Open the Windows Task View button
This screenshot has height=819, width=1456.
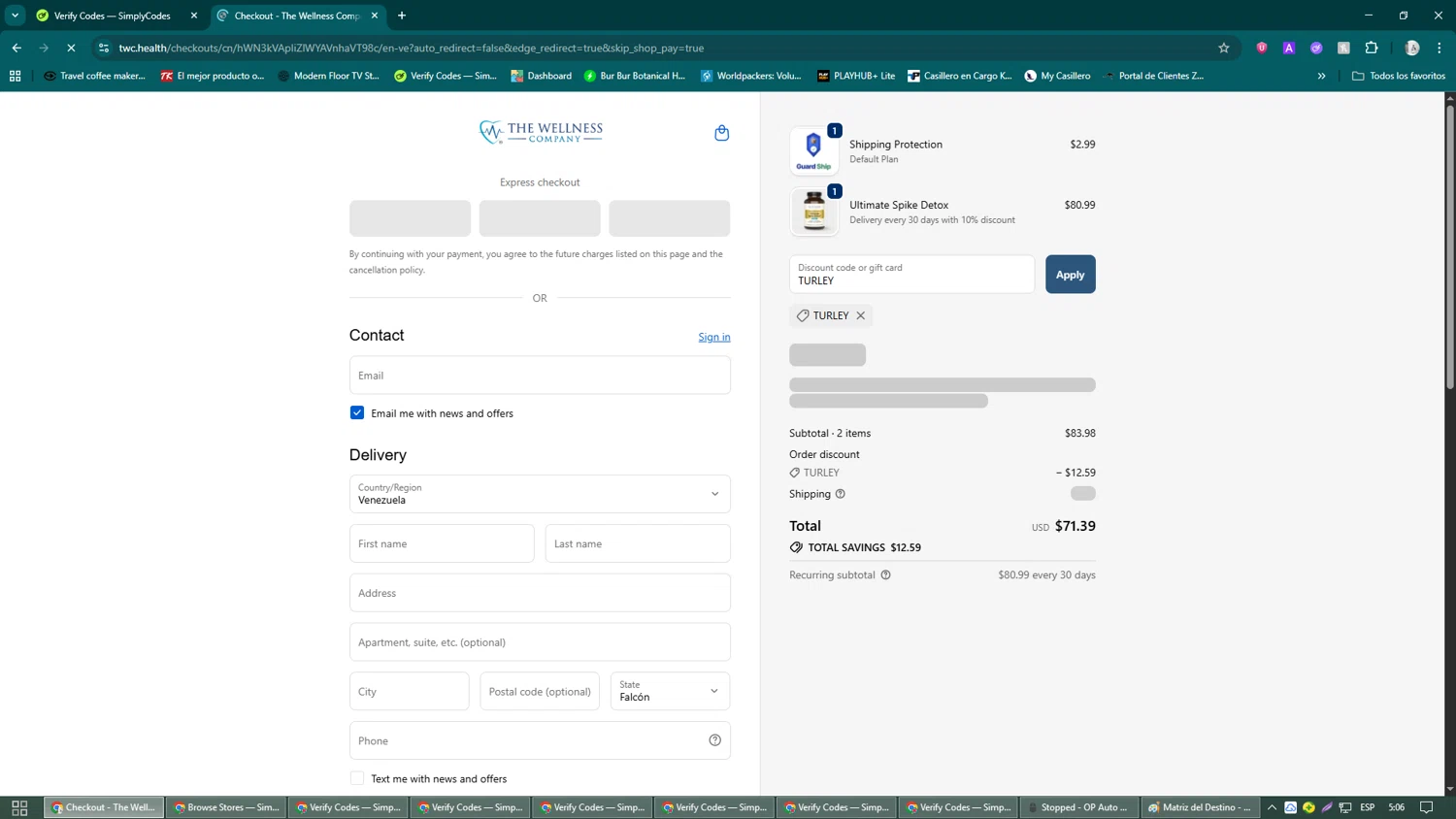19,807
